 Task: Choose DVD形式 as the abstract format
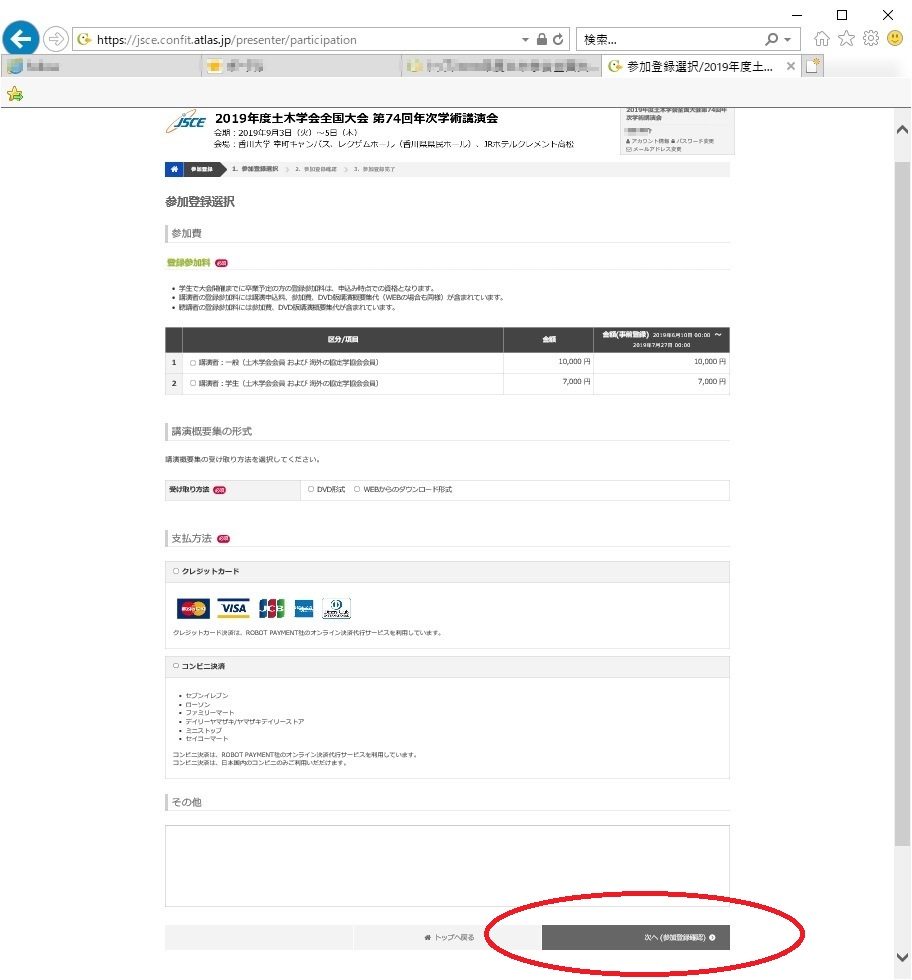coord(310,490)
